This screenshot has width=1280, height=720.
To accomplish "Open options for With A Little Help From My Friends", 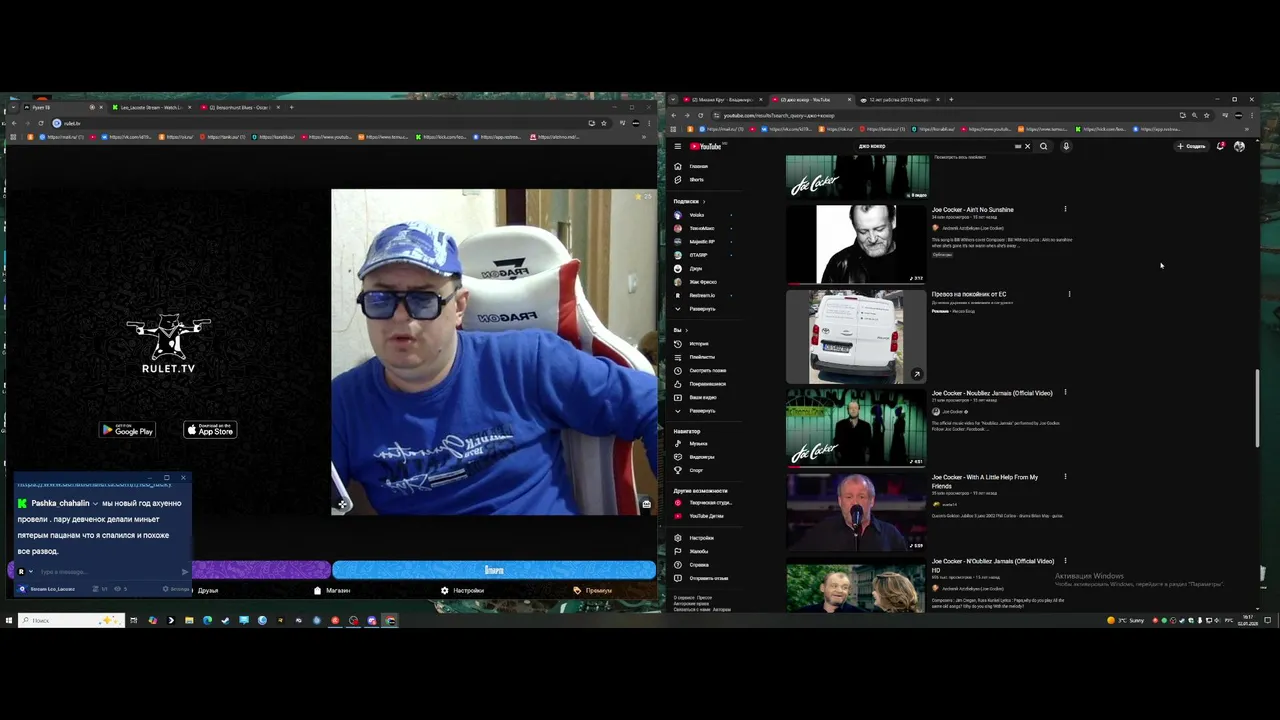I will 1065,477.
